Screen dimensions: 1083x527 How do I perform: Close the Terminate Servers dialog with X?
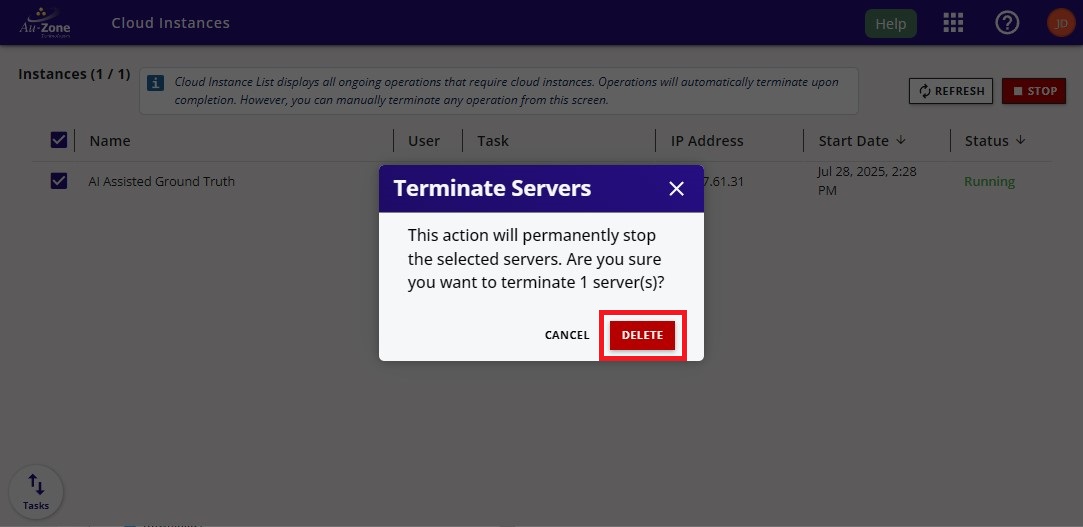click(676, 189)
